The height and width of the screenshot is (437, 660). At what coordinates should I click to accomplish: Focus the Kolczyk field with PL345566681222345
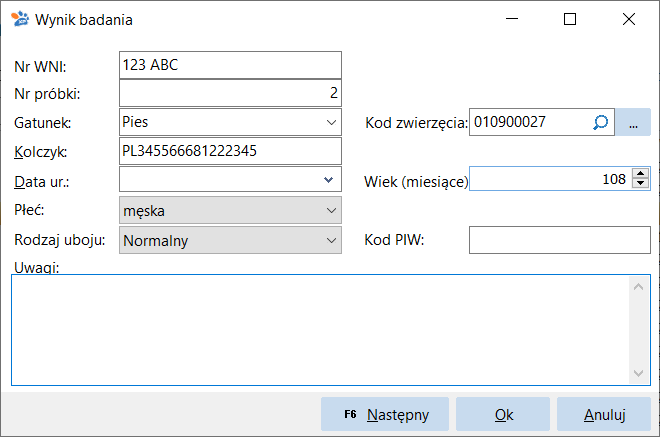tap(230, 151)
